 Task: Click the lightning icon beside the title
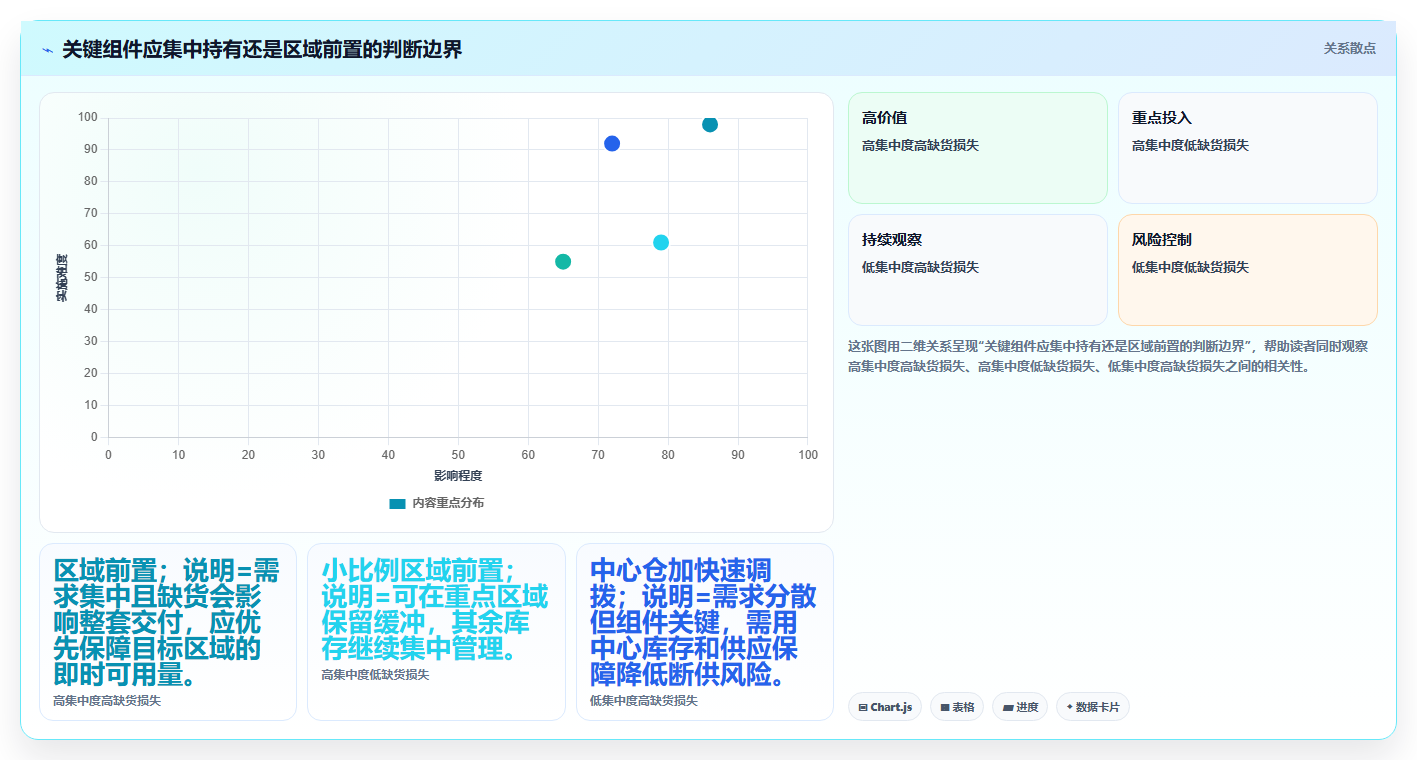tap(47, 50)
